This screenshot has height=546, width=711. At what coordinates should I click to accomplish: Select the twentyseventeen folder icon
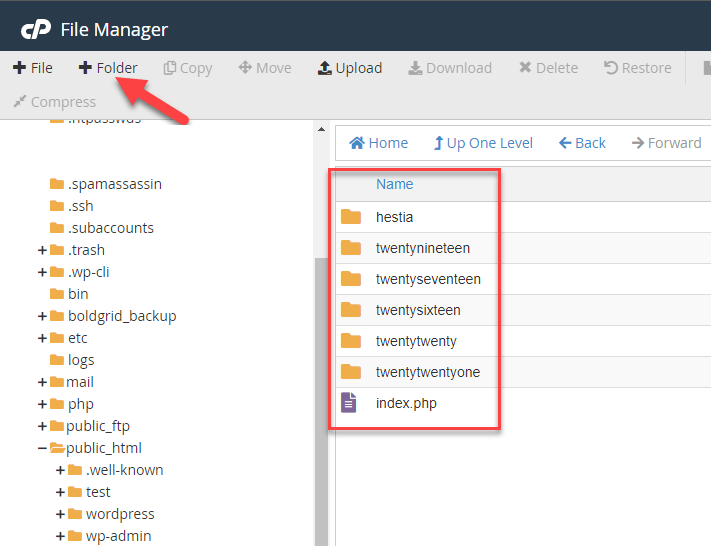point(351,279)
